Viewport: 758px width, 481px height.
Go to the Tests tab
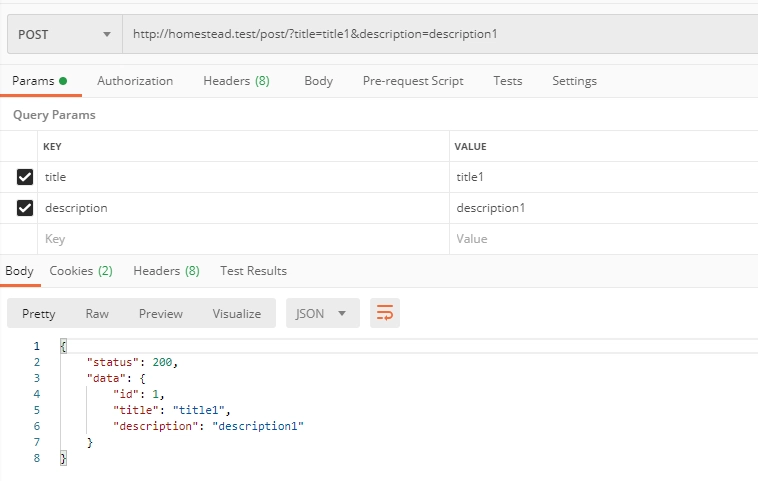click(x=508, y=81)
